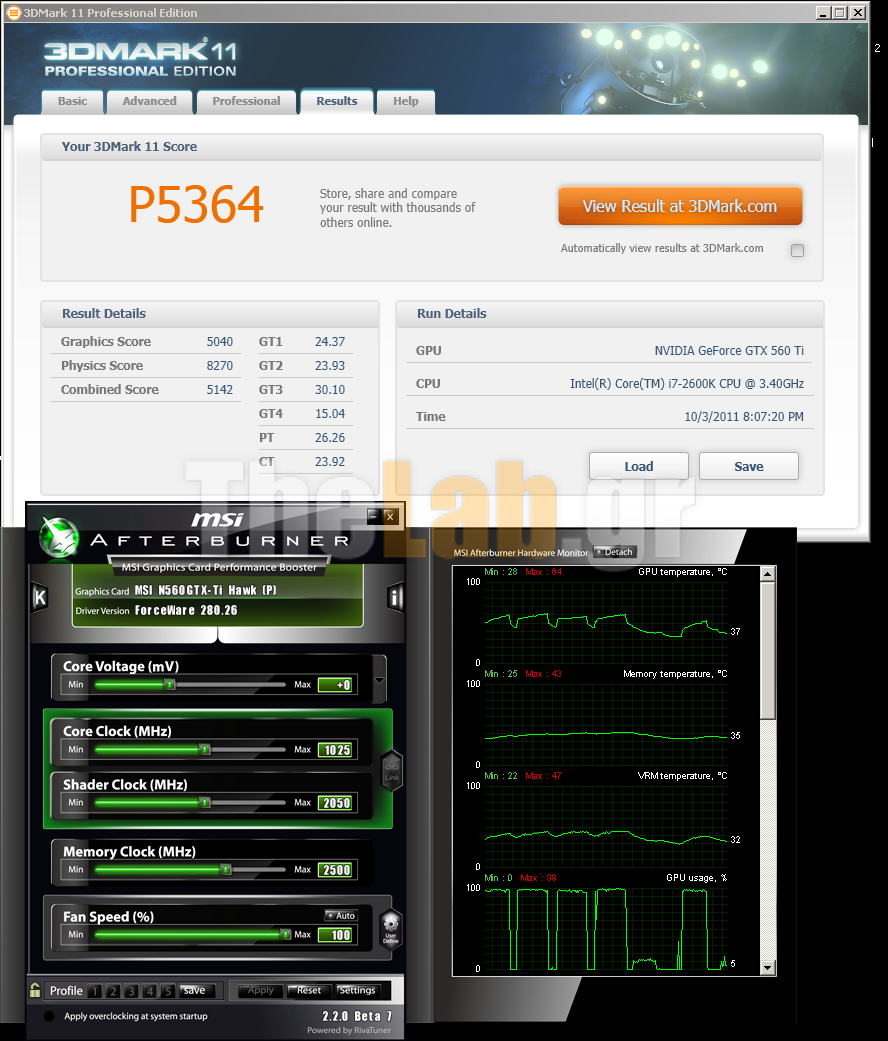
Task: Click the Core Voltage value field
Action: point(335,685)
